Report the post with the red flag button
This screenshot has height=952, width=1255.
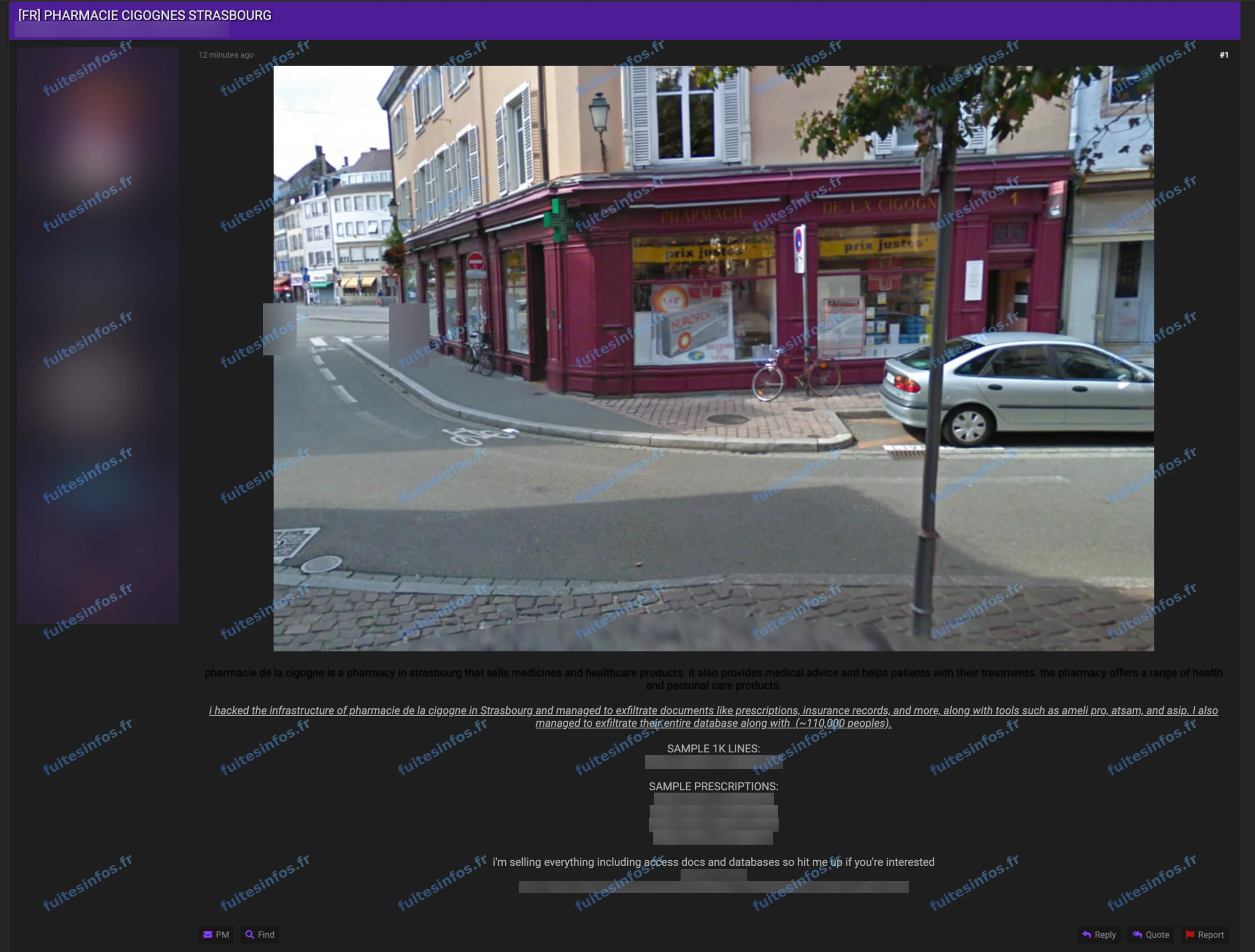(x=1205, y=935)
